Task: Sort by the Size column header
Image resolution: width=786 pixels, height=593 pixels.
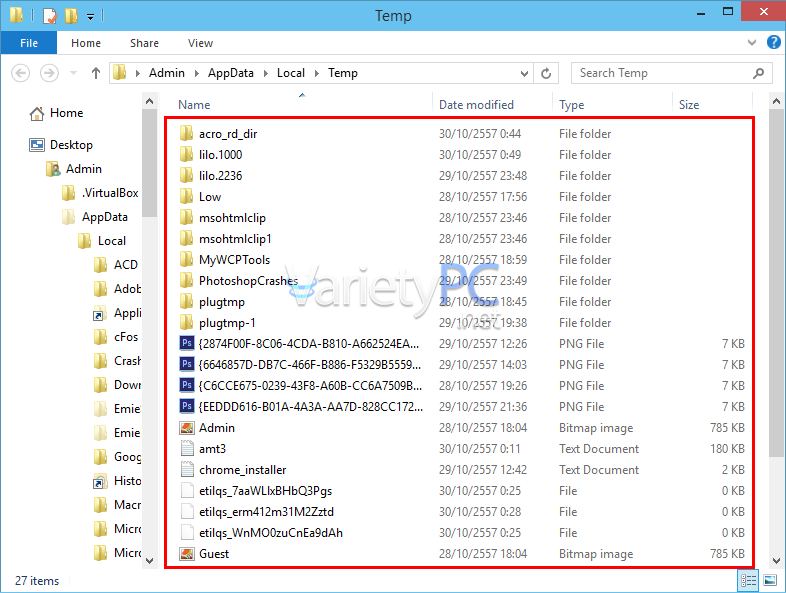Action: [x=689, y=105]
